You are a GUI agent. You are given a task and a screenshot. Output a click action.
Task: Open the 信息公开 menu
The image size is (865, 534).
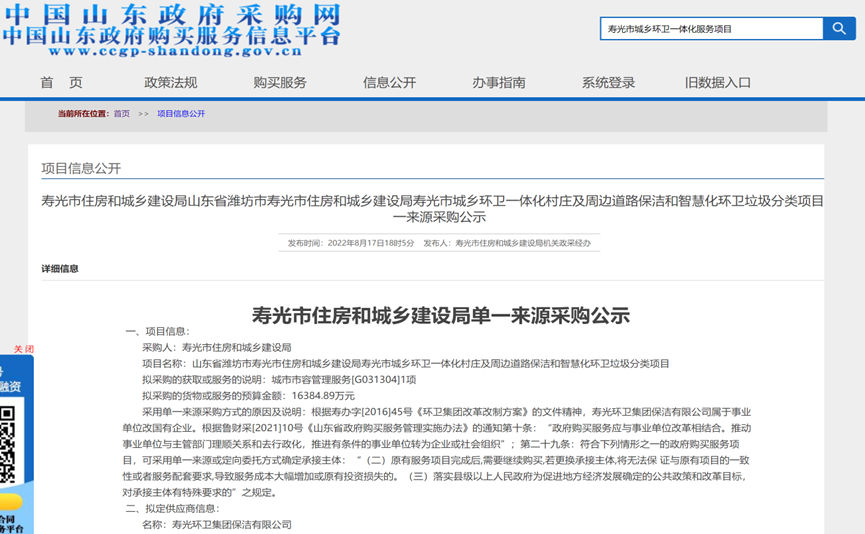(x=389, y=83)
